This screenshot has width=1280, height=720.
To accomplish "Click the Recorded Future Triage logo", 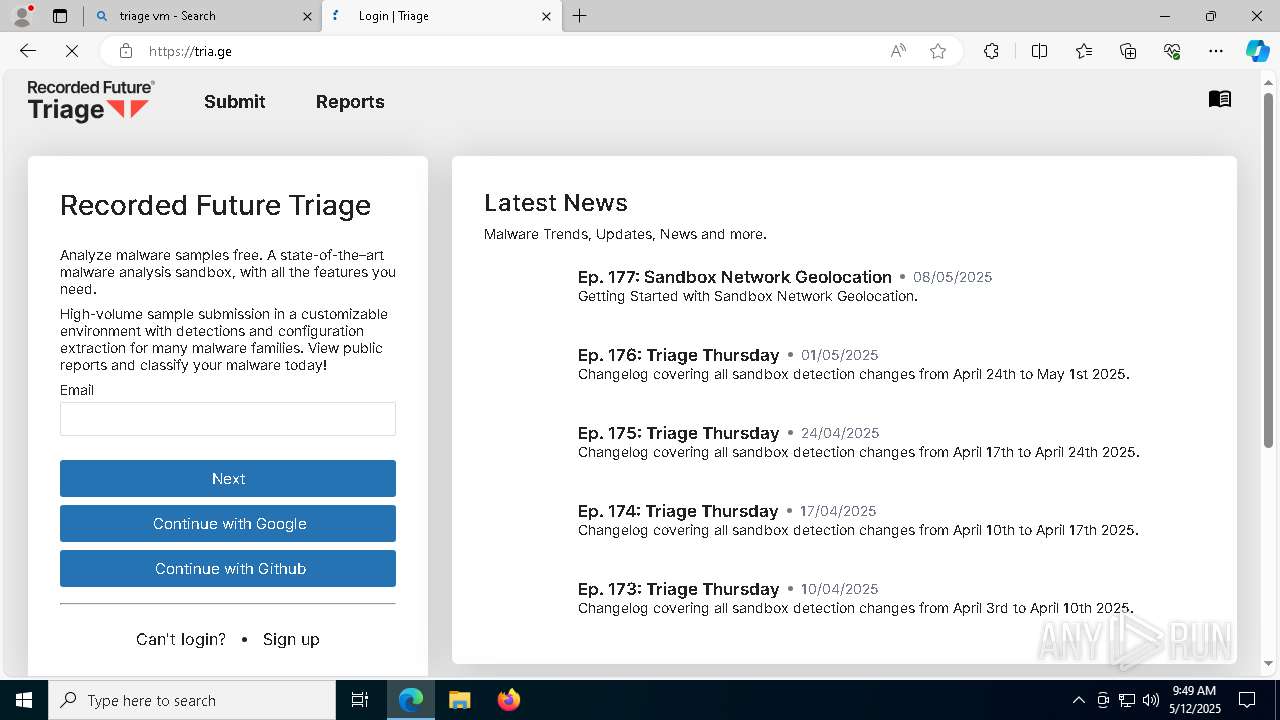I will 91,101.
